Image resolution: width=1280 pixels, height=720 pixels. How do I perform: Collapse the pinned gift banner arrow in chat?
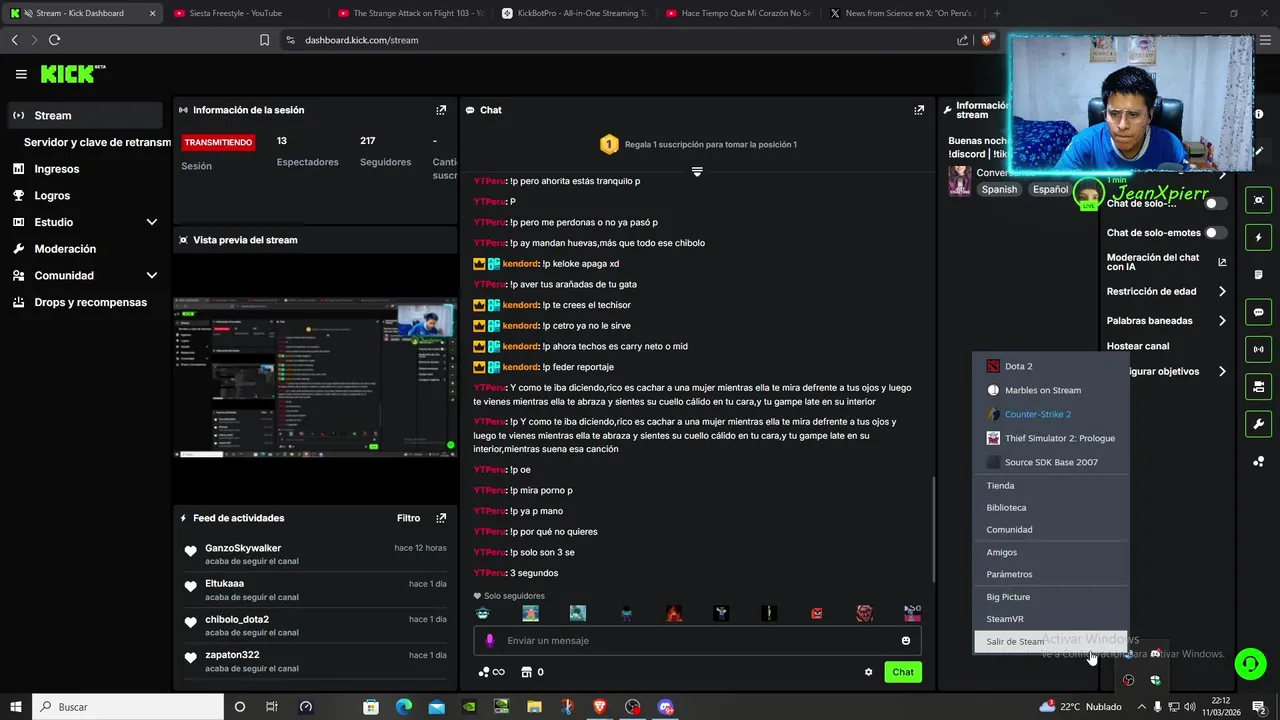(x=697, y=172)
